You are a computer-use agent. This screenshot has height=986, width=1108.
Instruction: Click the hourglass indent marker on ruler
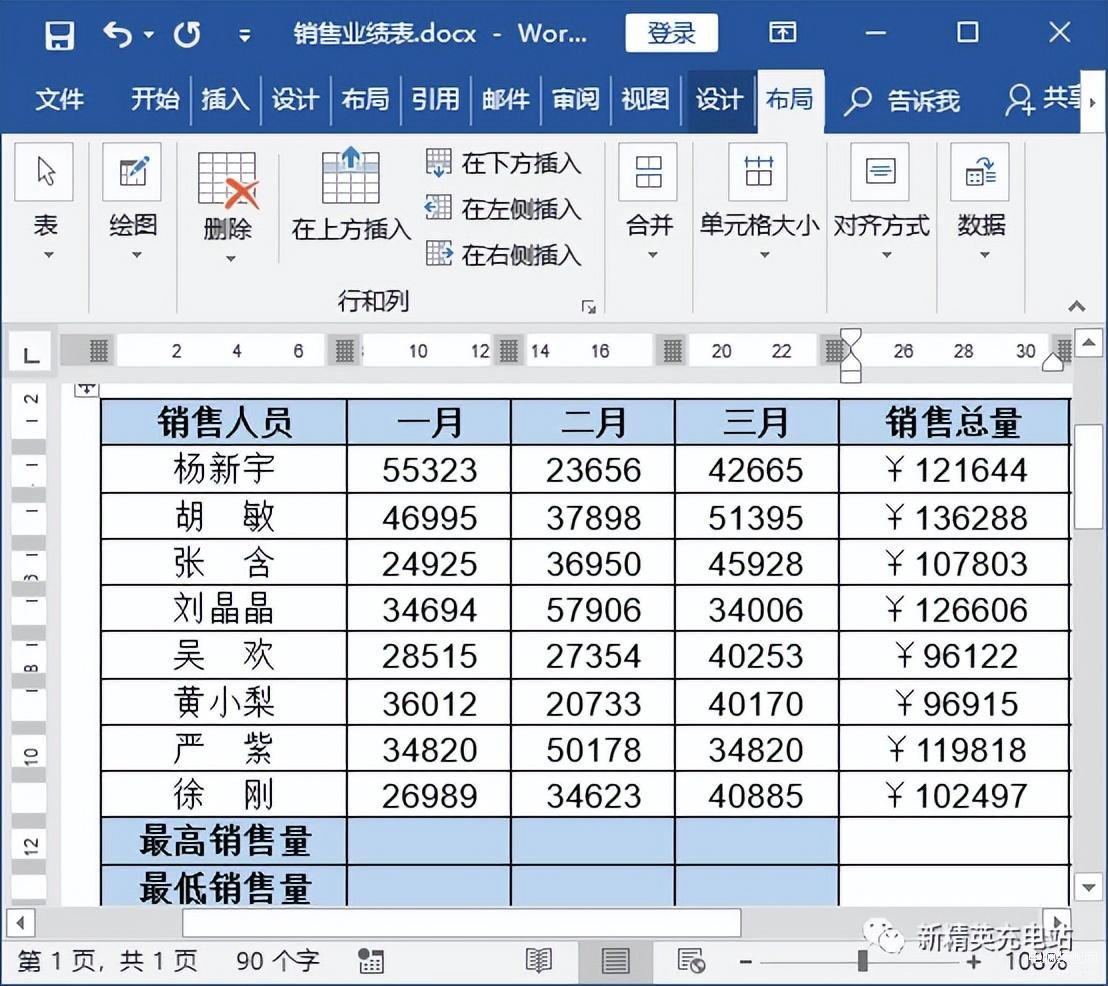[851, 354]
